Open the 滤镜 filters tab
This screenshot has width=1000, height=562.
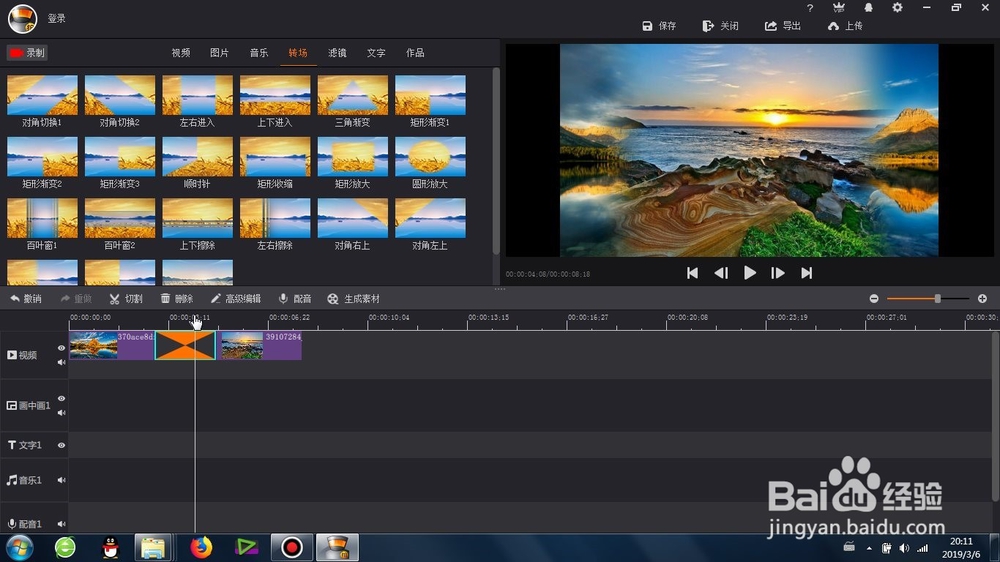(337, 53)
